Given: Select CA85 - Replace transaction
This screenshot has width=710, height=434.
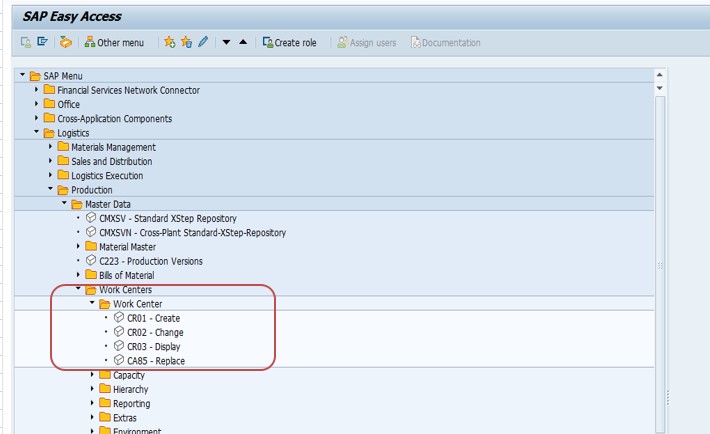Looking at the screenshot, I should [x=156, y=361].
